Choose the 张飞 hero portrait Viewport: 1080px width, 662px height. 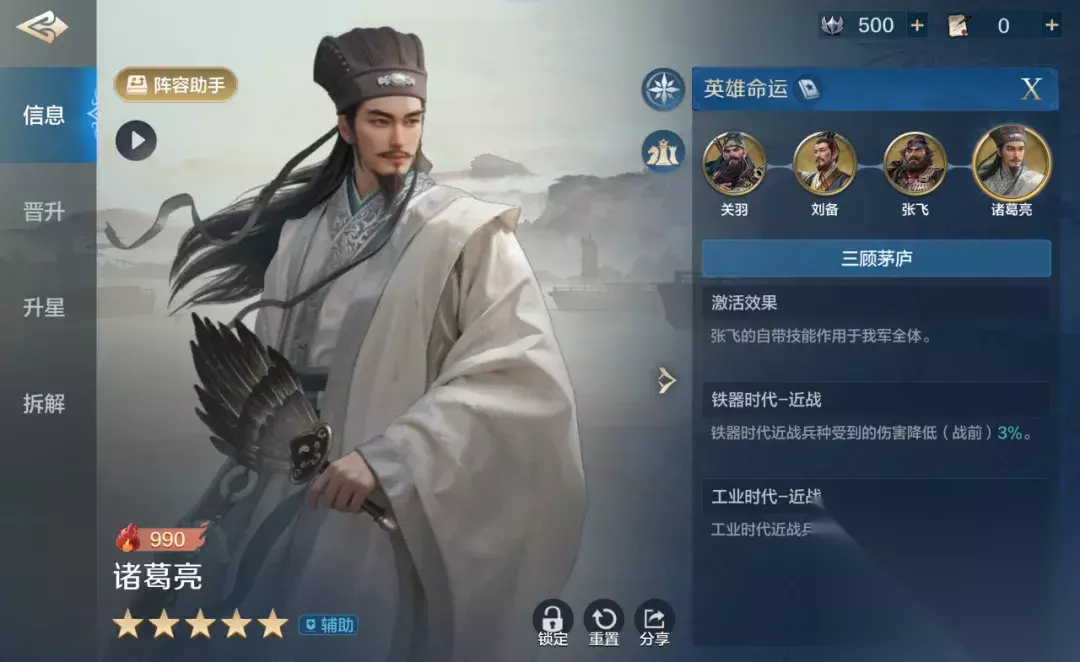[x=915, y=164]
